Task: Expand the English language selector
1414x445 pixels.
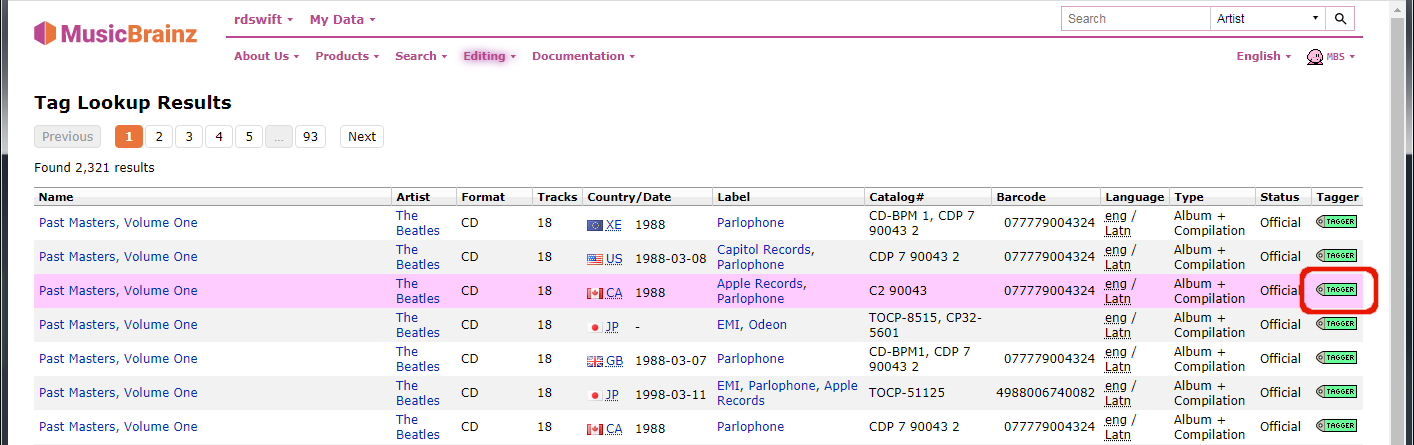Action: (x=1263, y=56)
